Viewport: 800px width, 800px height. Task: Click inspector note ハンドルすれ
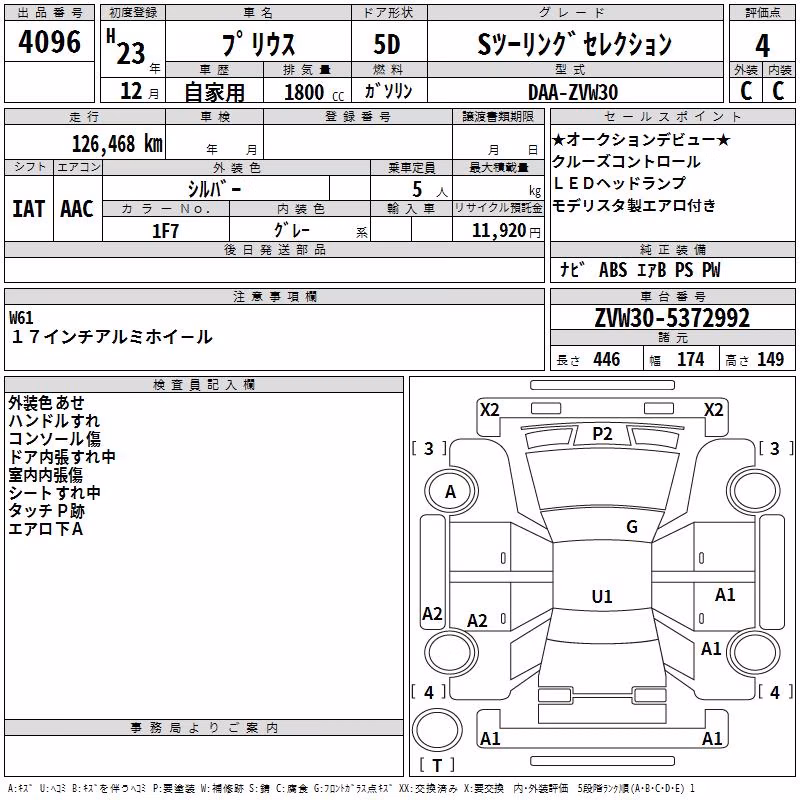point(54,420)
